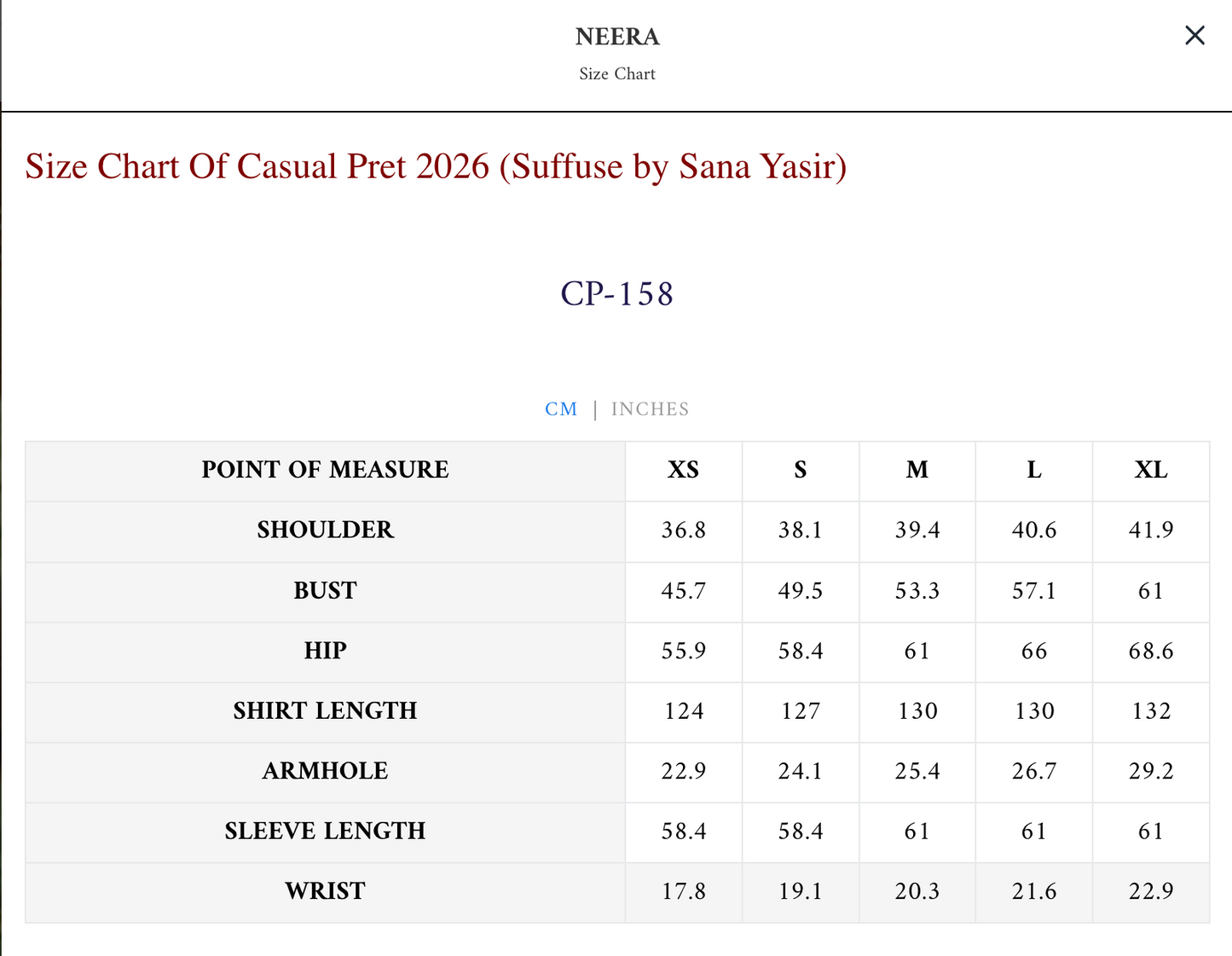This screenshot has width=1232, height=956.
Task: Click the NEERA dialog title
Action: [x=617, y=37]
